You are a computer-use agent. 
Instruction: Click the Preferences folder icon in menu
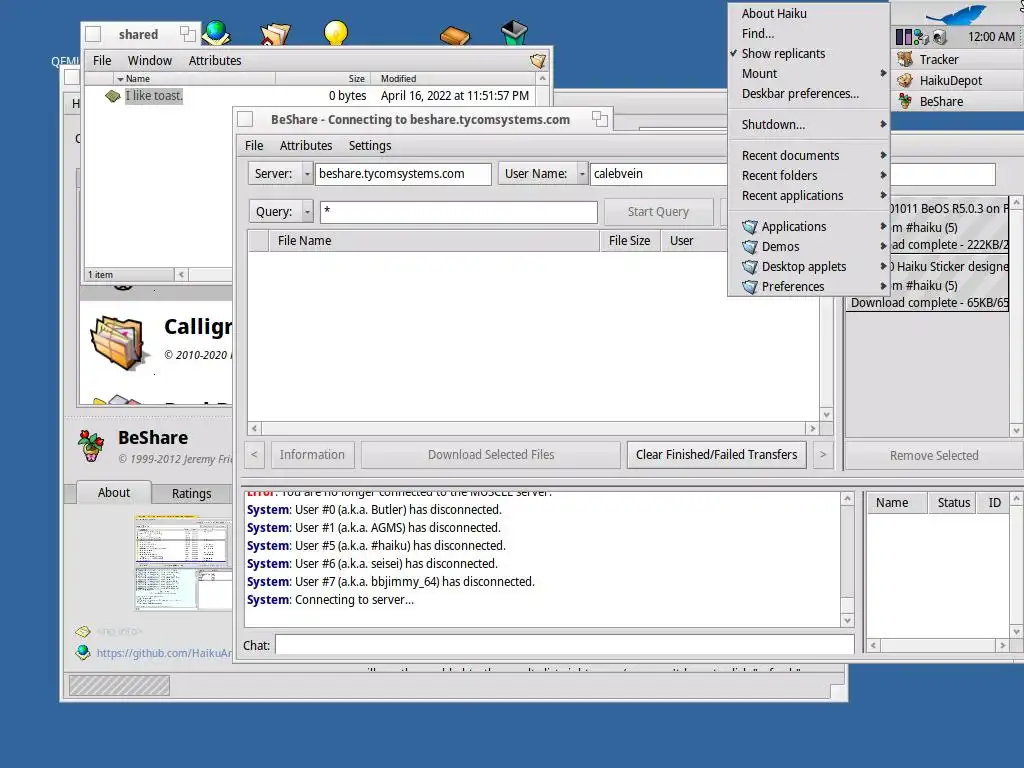click(x=750, y=287)
